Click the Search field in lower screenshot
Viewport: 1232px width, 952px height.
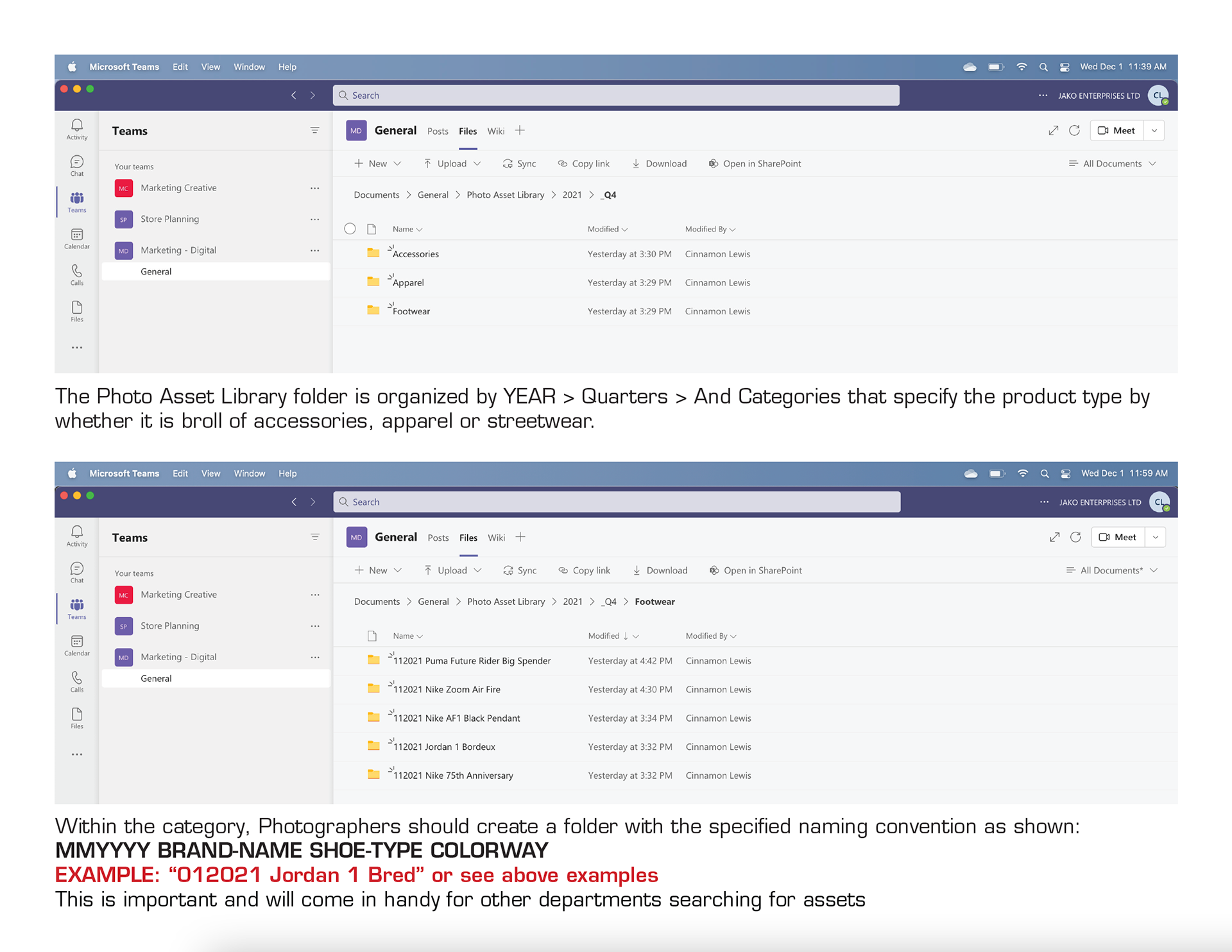click(x=617, y=502)
